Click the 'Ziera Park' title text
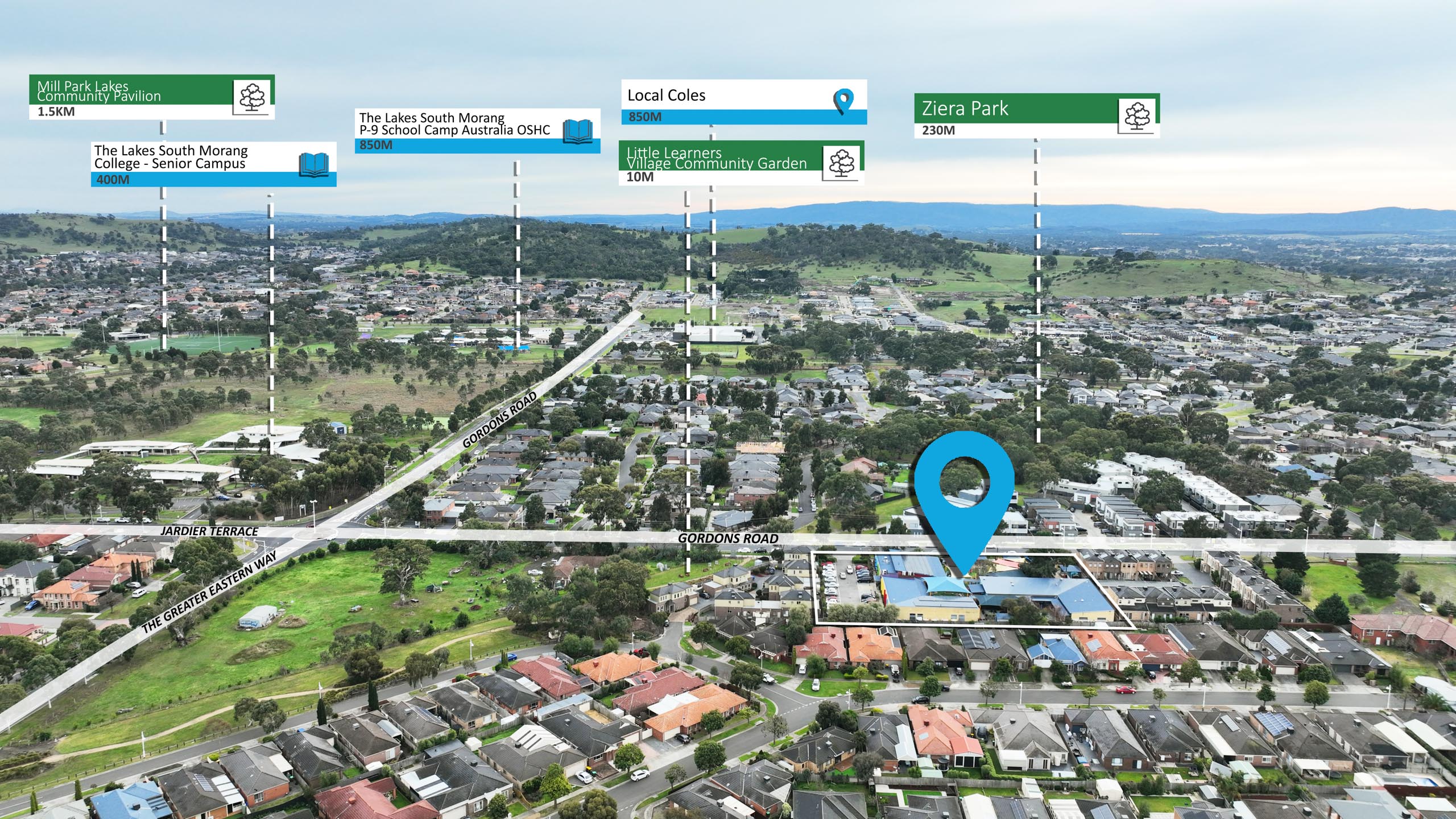The width and height of the screenshot is (1456, 819). coord(965,108)
